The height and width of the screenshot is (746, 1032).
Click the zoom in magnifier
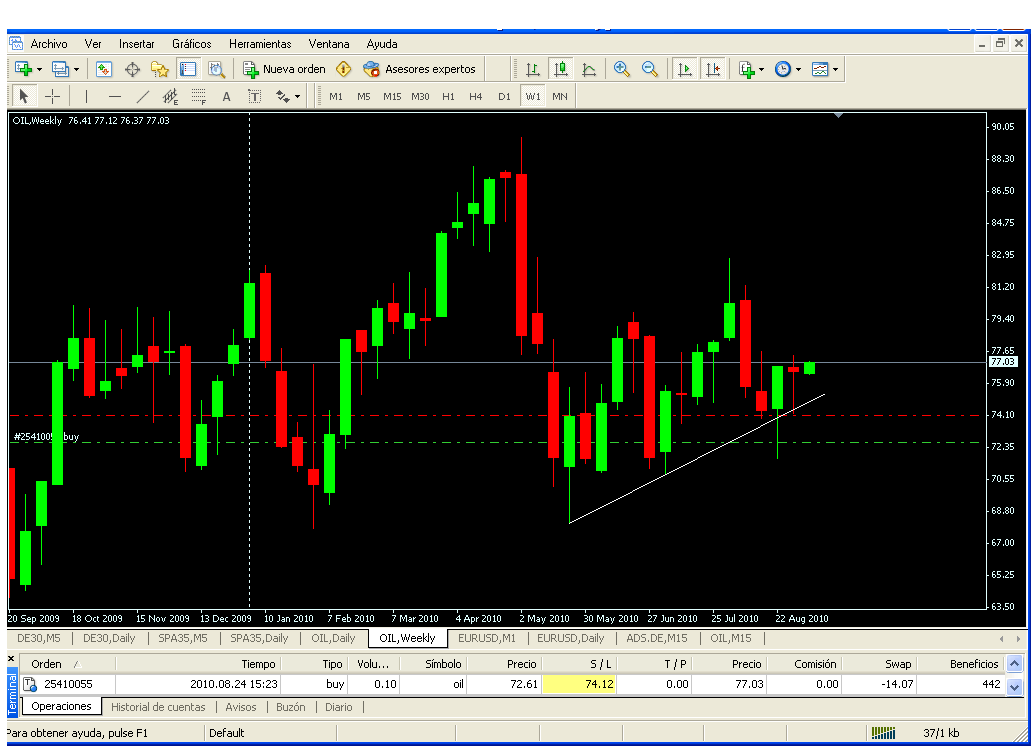[621, 69]
